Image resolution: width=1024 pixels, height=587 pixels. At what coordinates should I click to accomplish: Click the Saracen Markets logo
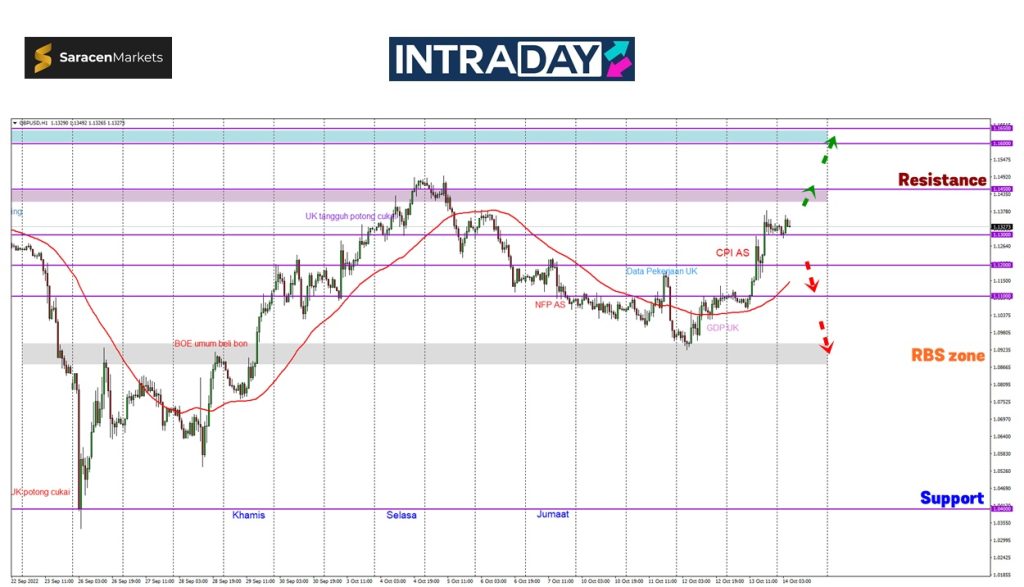pyautogui.click(x=98, y=58)
